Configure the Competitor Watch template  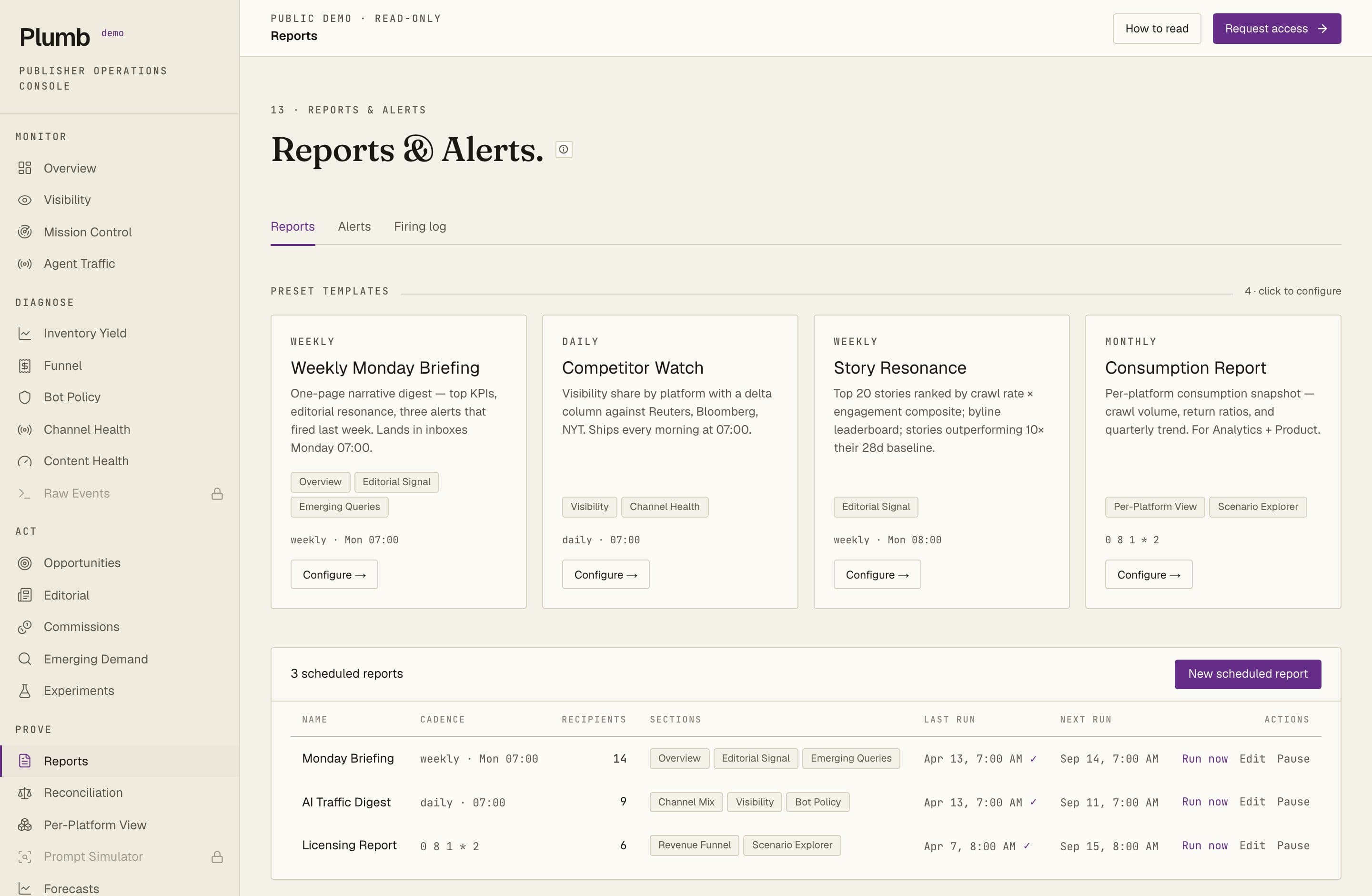(606, 574)
